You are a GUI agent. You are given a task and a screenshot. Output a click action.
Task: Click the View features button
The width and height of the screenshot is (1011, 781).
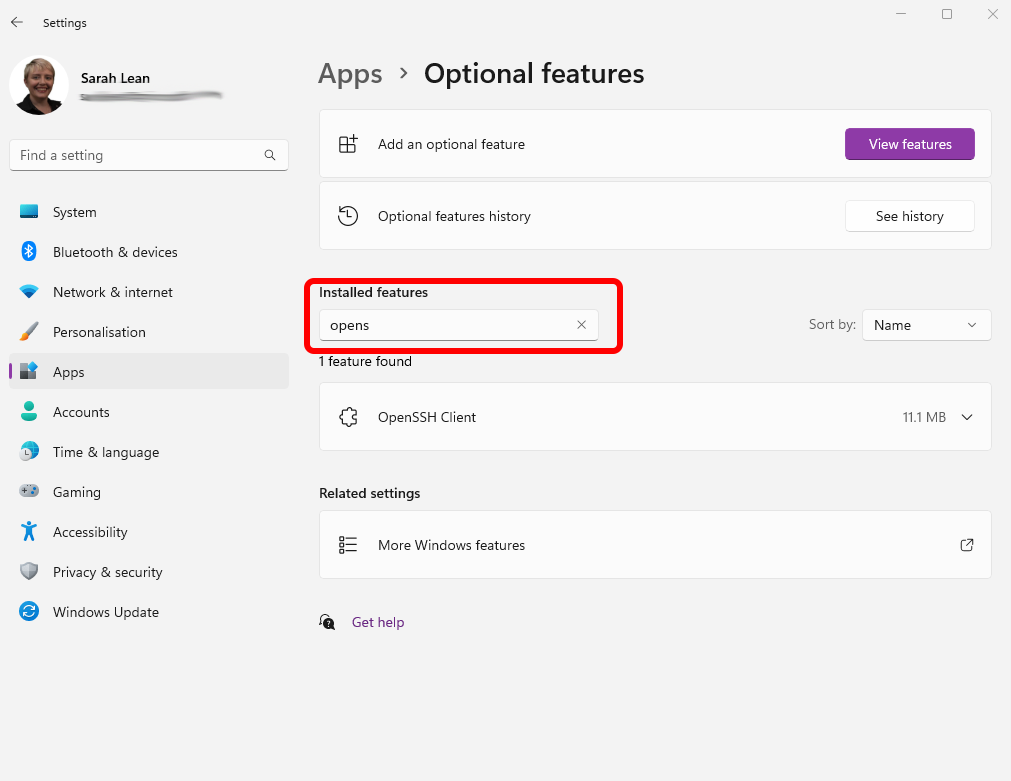click(x=909, y=143)
